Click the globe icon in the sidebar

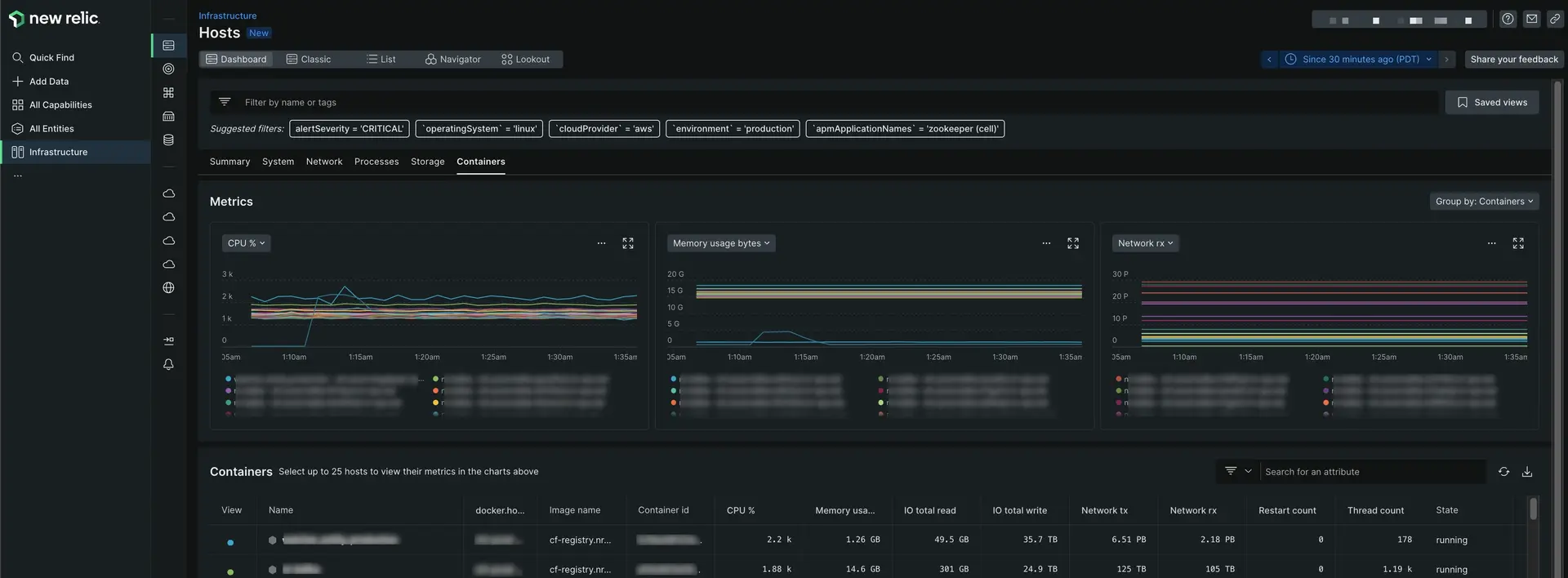point(168,287)
